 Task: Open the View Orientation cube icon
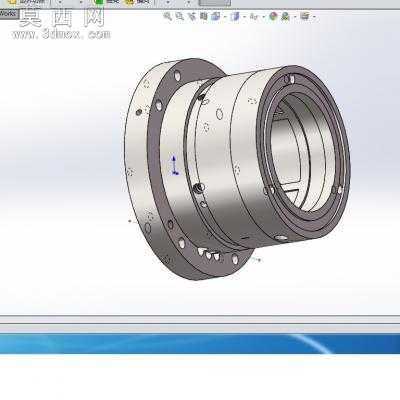[216, 16]
